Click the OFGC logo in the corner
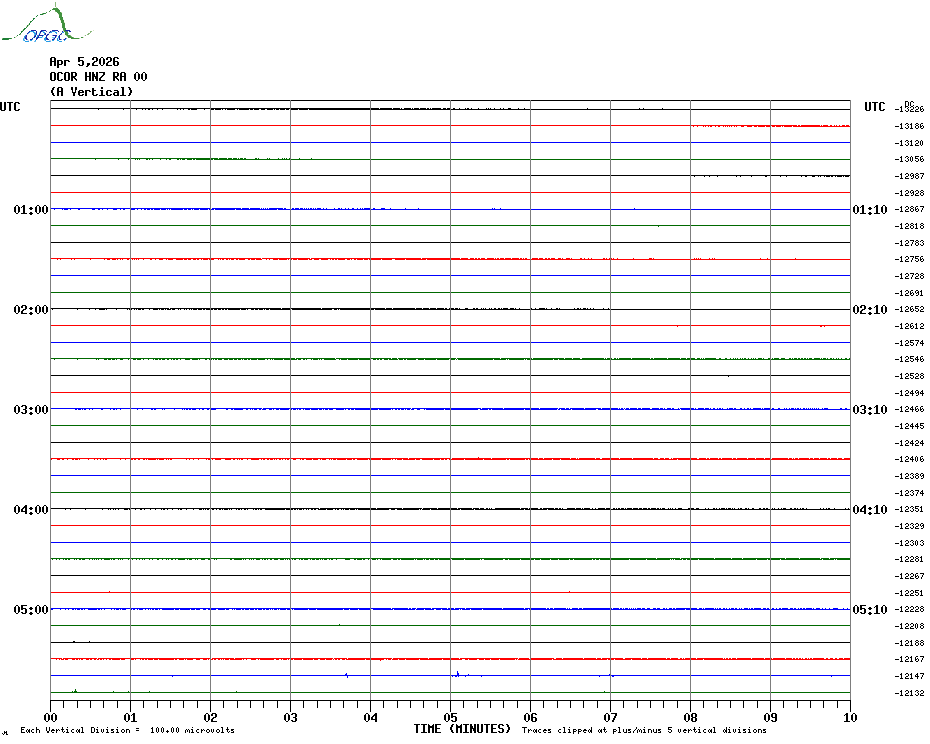Image resolution: width=930 pixels, height=744 pixels. click(36, 26)
